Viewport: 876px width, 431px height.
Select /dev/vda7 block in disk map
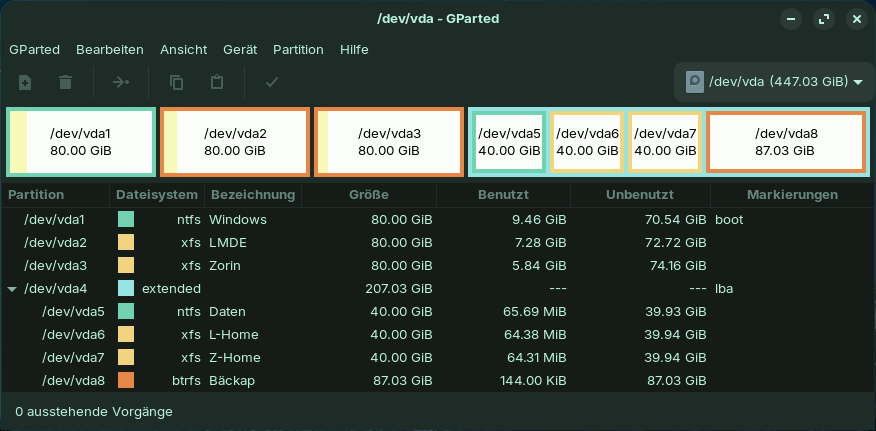pyautogui.click(x=665, y=142)
